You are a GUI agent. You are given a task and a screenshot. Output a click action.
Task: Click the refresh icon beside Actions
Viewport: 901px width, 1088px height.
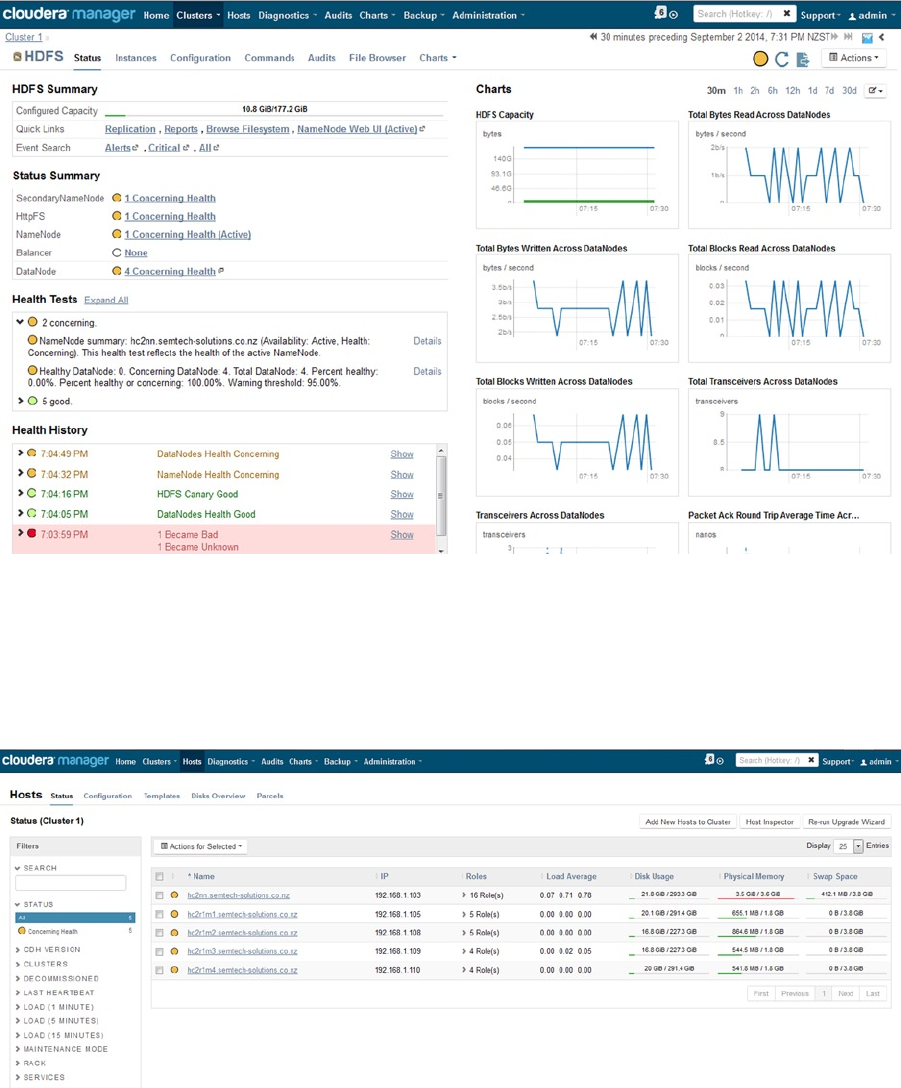782,59
